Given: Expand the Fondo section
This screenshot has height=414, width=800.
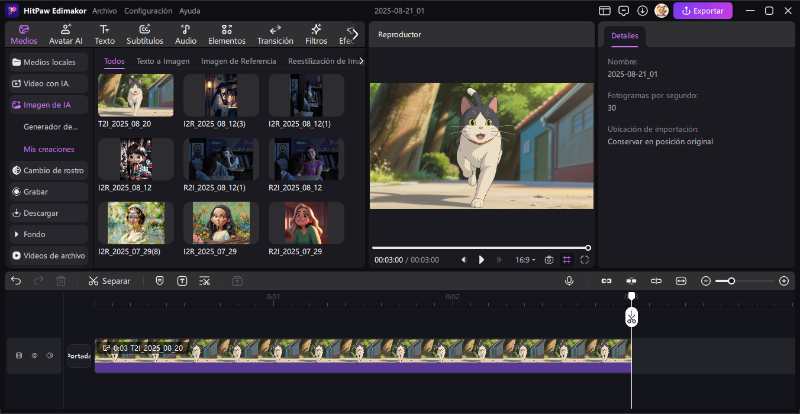Looking at the screenshot, I should point(49,235).
